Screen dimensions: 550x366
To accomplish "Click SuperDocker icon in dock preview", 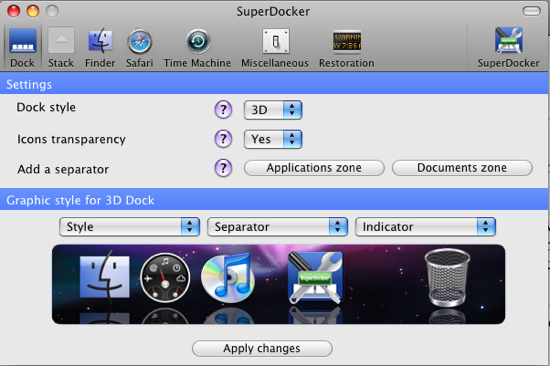I will pos(315,277).
